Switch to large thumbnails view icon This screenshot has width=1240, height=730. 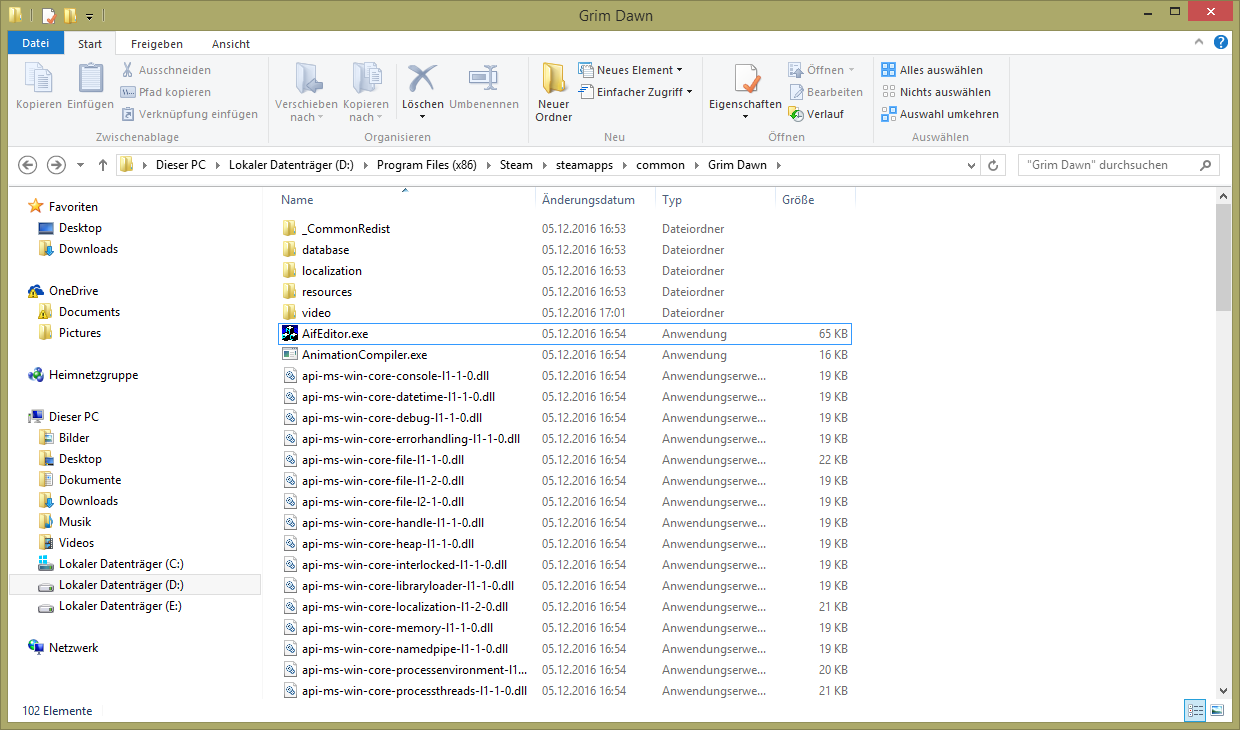[x=1217, y=710]
